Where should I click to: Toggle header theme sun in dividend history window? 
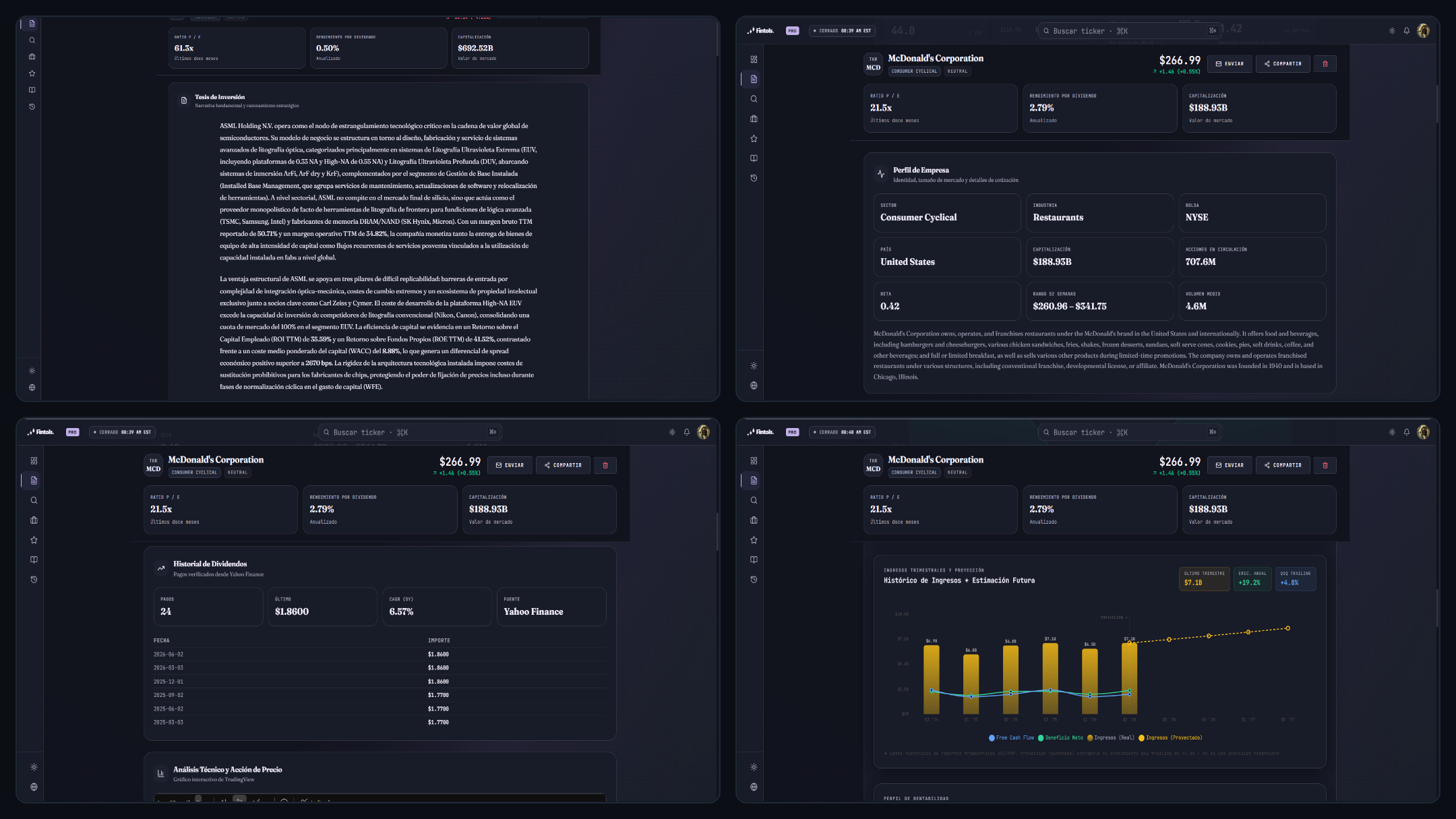[672, 433]
